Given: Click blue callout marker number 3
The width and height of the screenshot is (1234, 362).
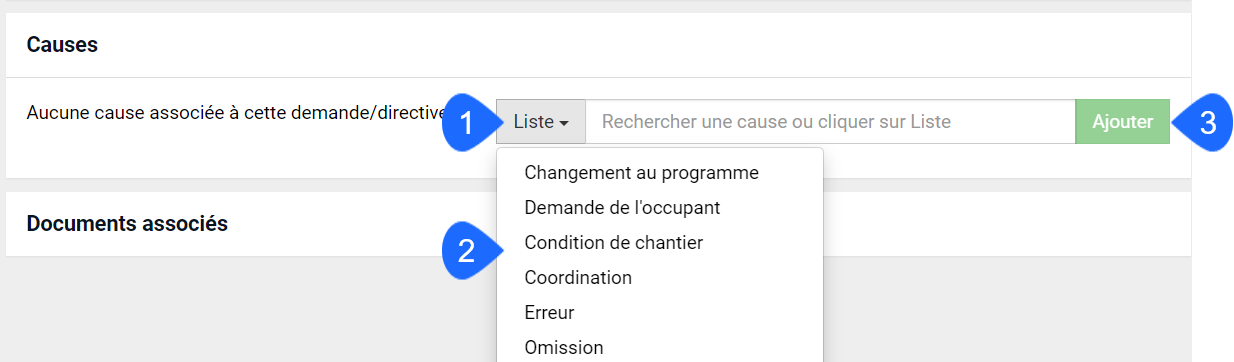Looking at the screenshot, I should (x=1203, y=123).
